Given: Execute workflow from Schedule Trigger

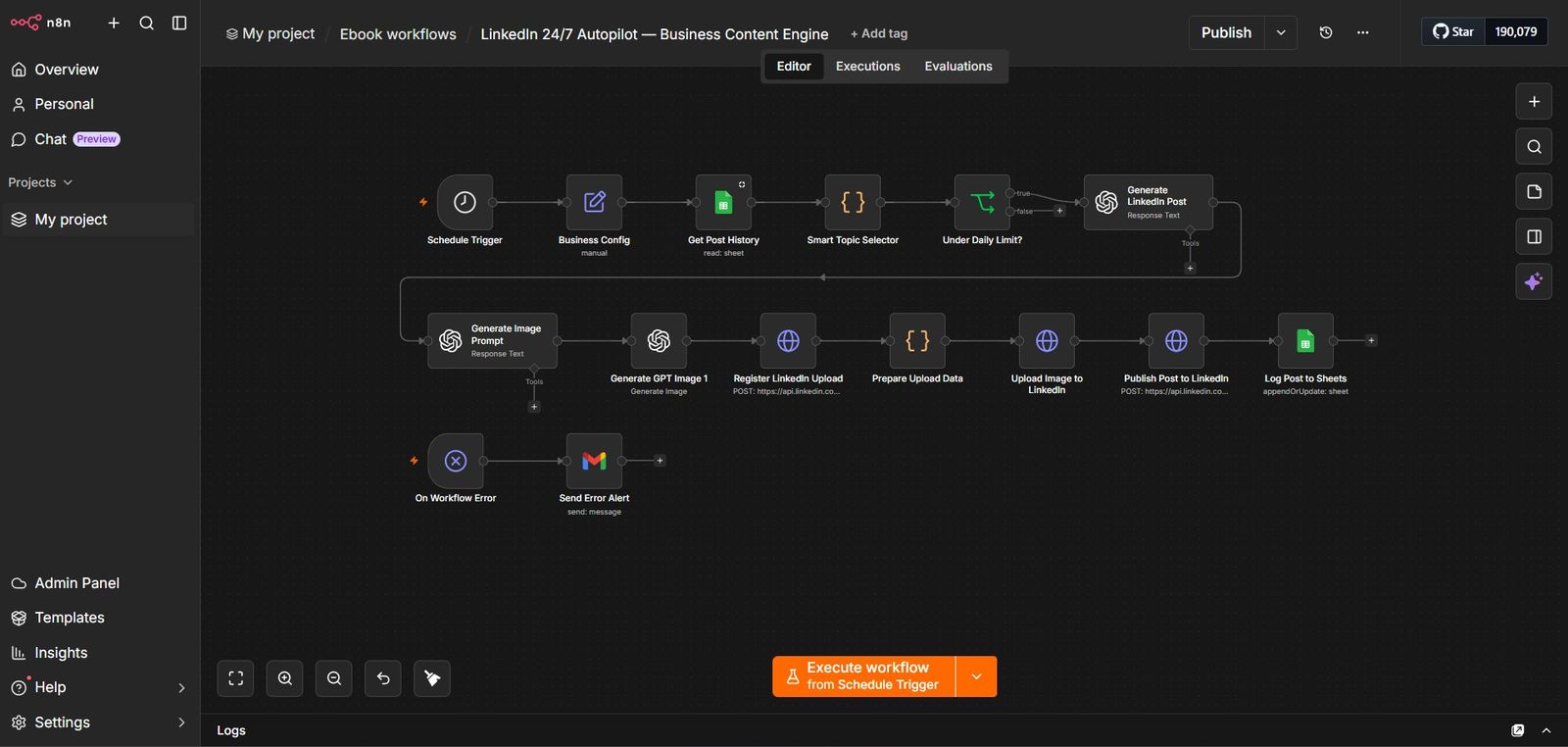Looking at the screenshot, I should click(x=863, y=676).
